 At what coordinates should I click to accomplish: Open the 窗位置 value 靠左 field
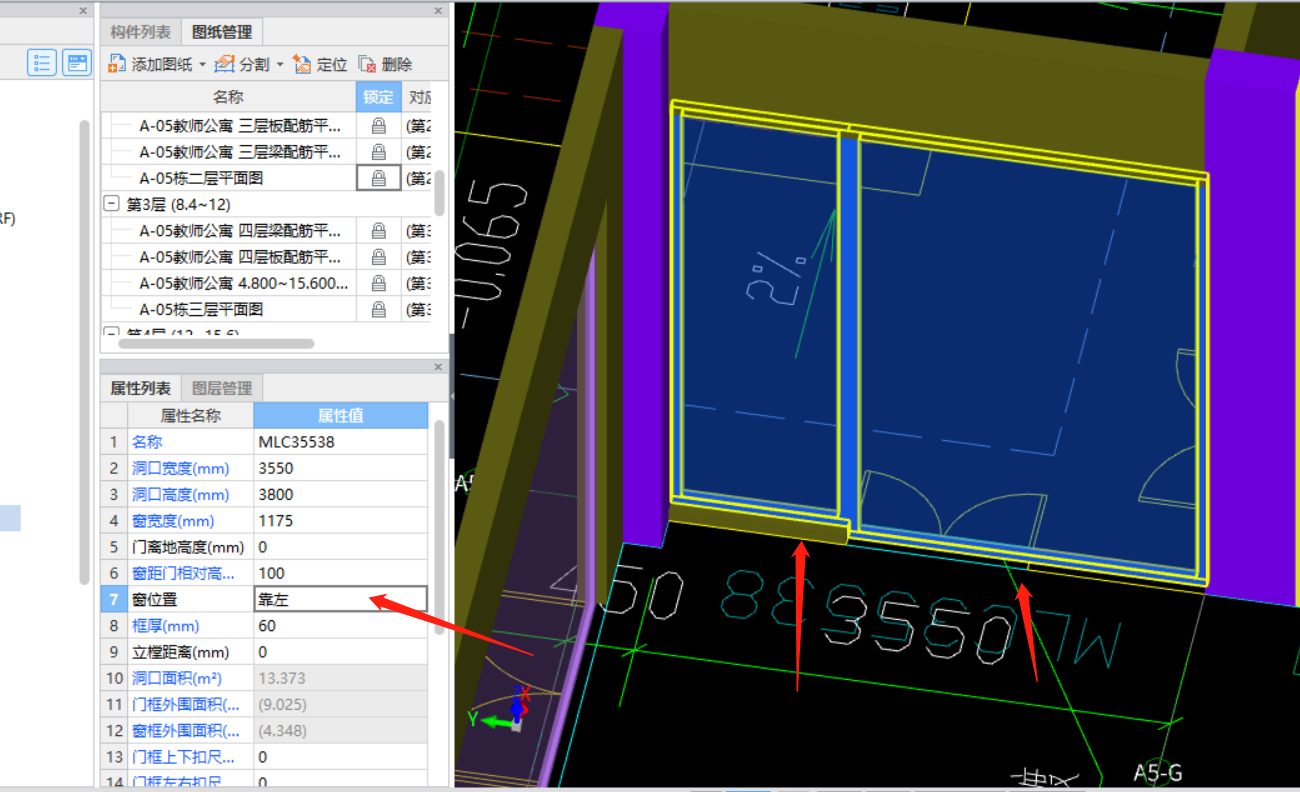(x=341, y=599)
